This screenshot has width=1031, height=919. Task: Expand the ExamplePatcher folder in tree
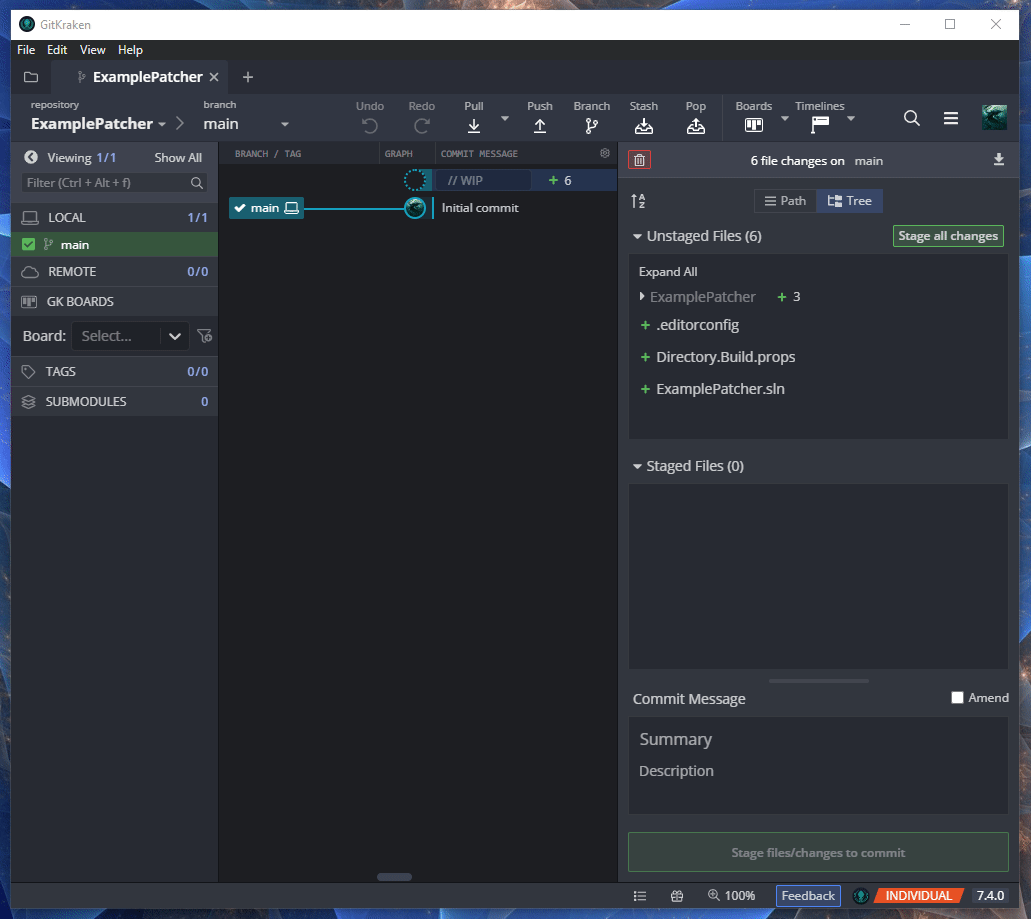(x=642, y=296)
